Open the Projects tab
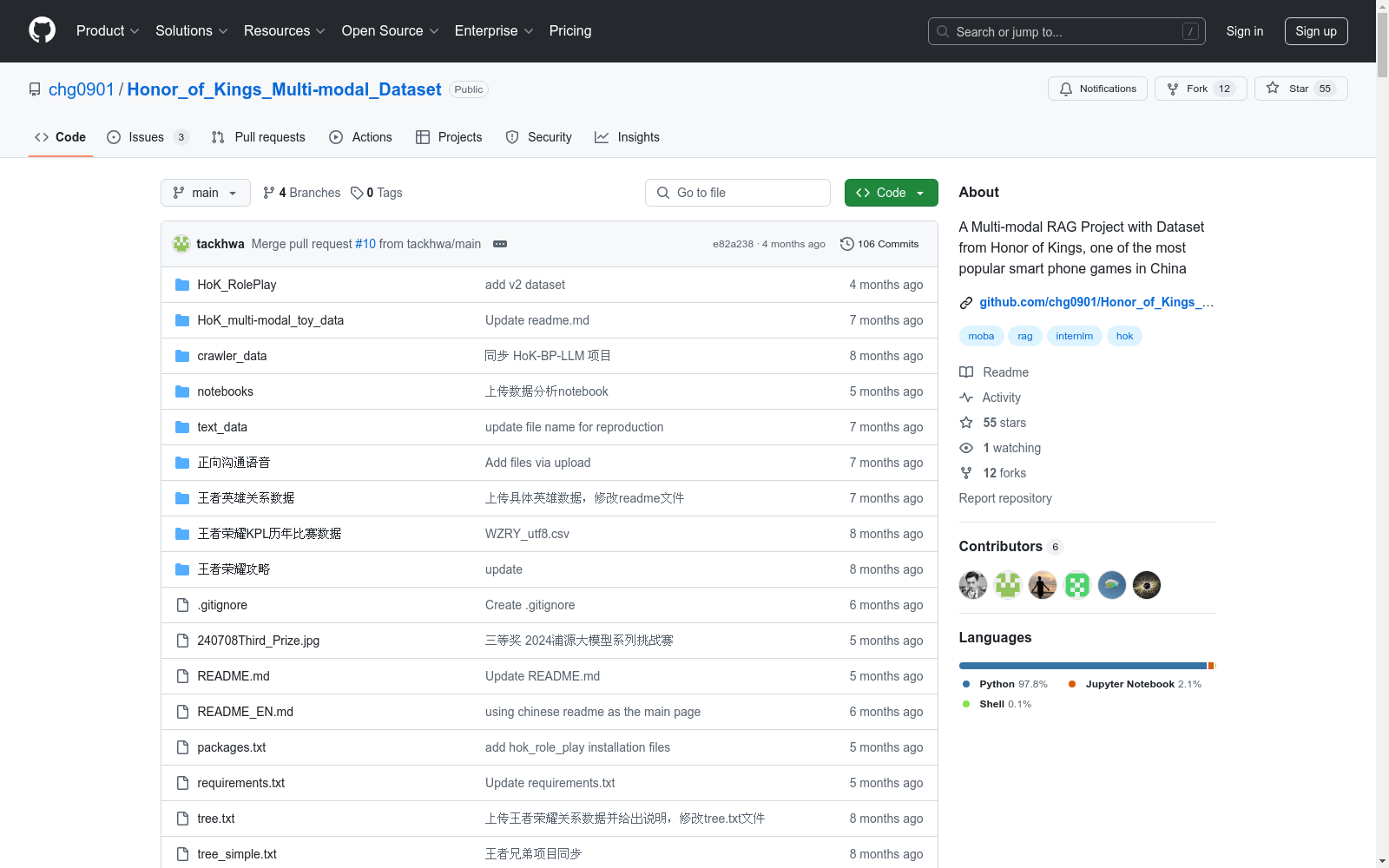The height and width of the screenshot is (868, 1389). [x=449, y=137]
